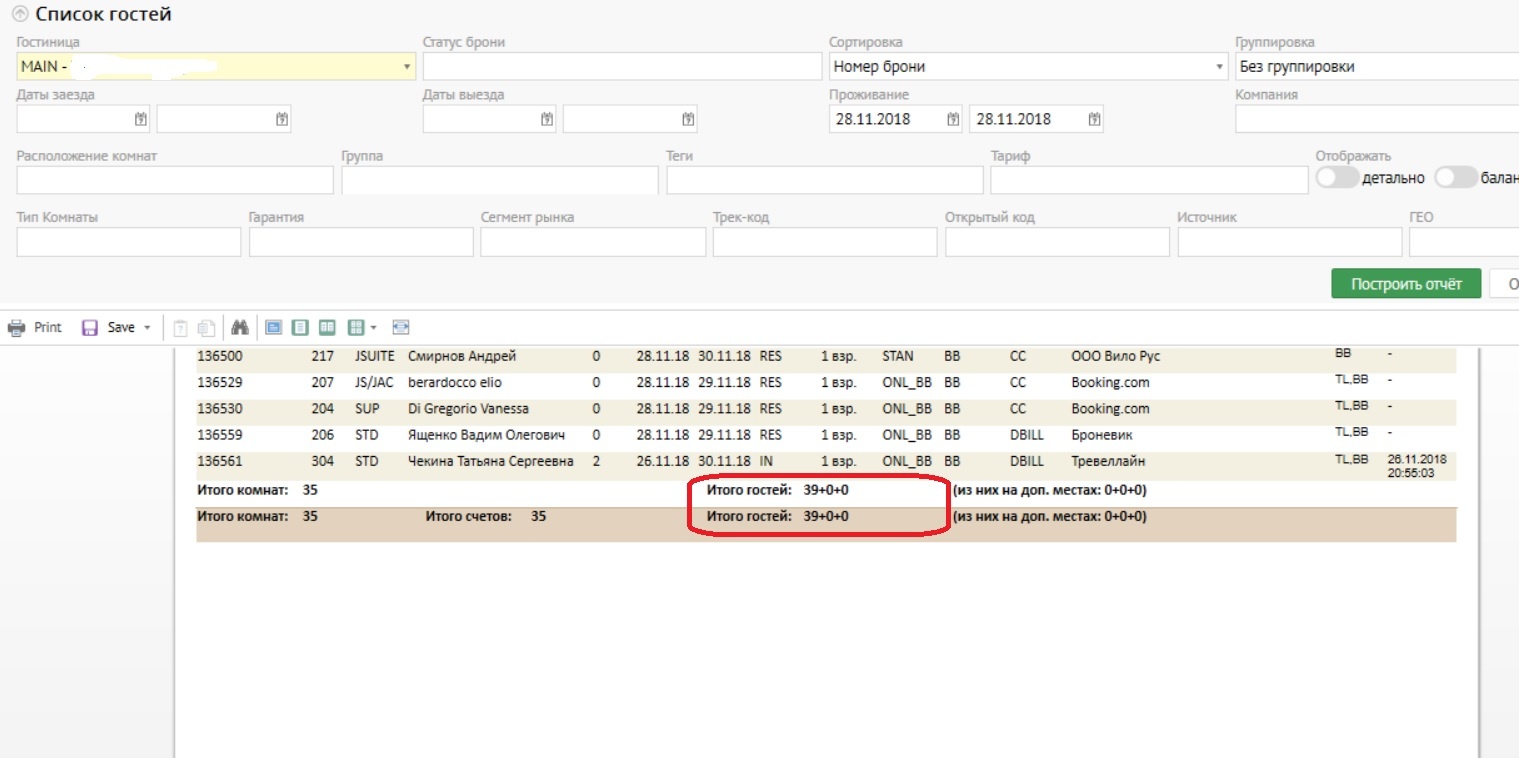Viewport: 1519px width, 758px height.
Task: Click the Print icon in report toolbar
Action: pyautogui.click(x=17, y=328)
